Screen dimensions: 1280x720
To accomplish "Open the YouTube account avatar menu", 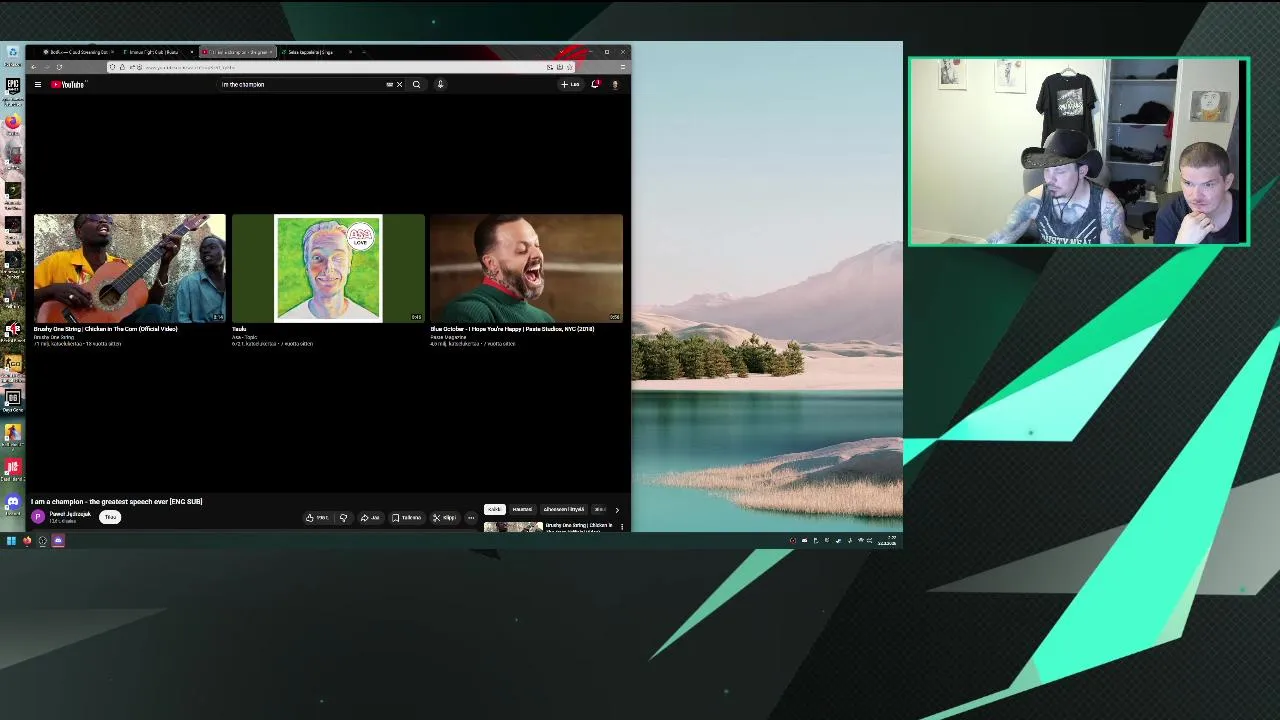I will [x=615, y=85].
